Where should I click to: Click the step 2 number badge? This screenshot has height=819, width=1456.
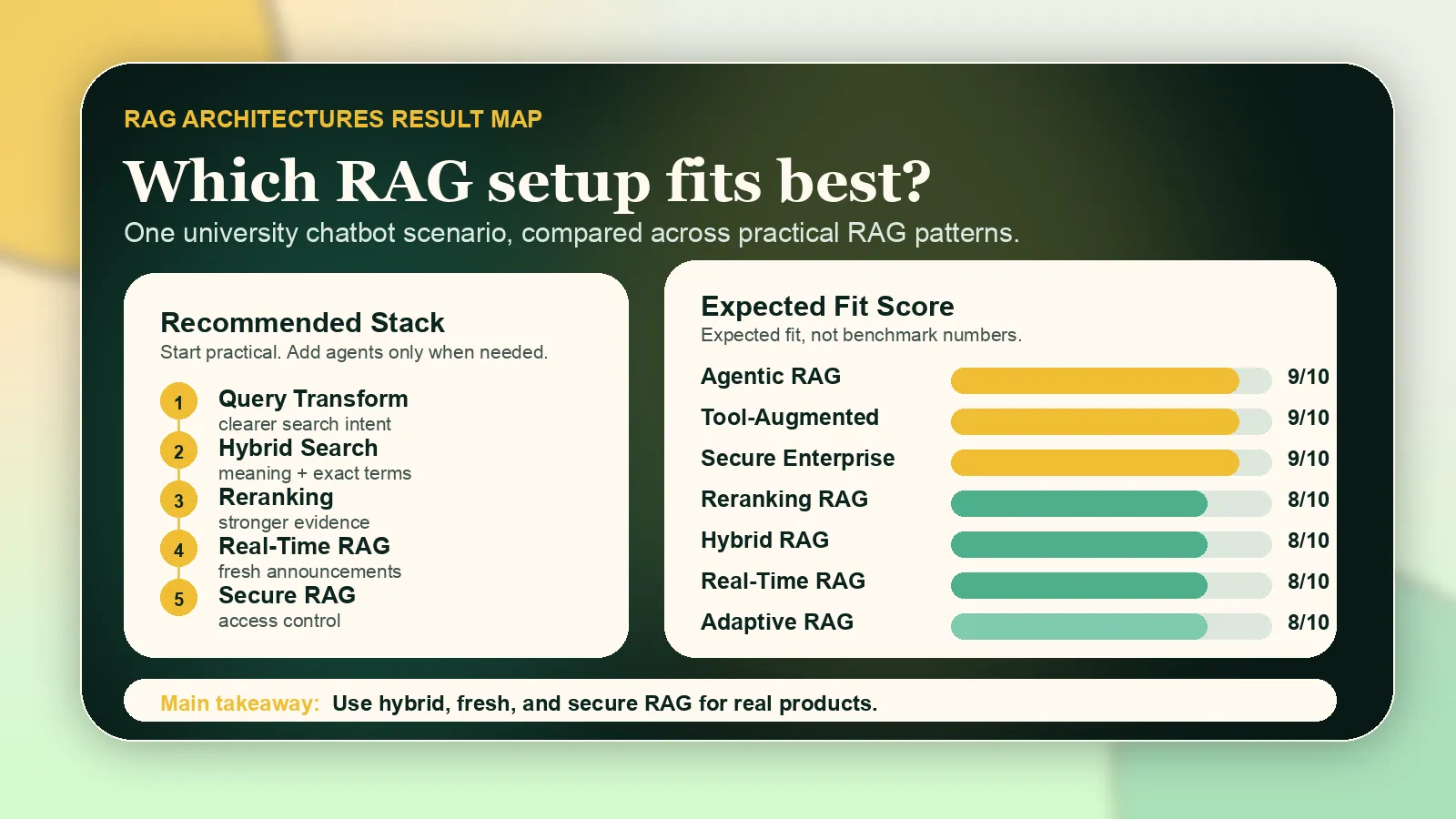[x=178, y=450]
